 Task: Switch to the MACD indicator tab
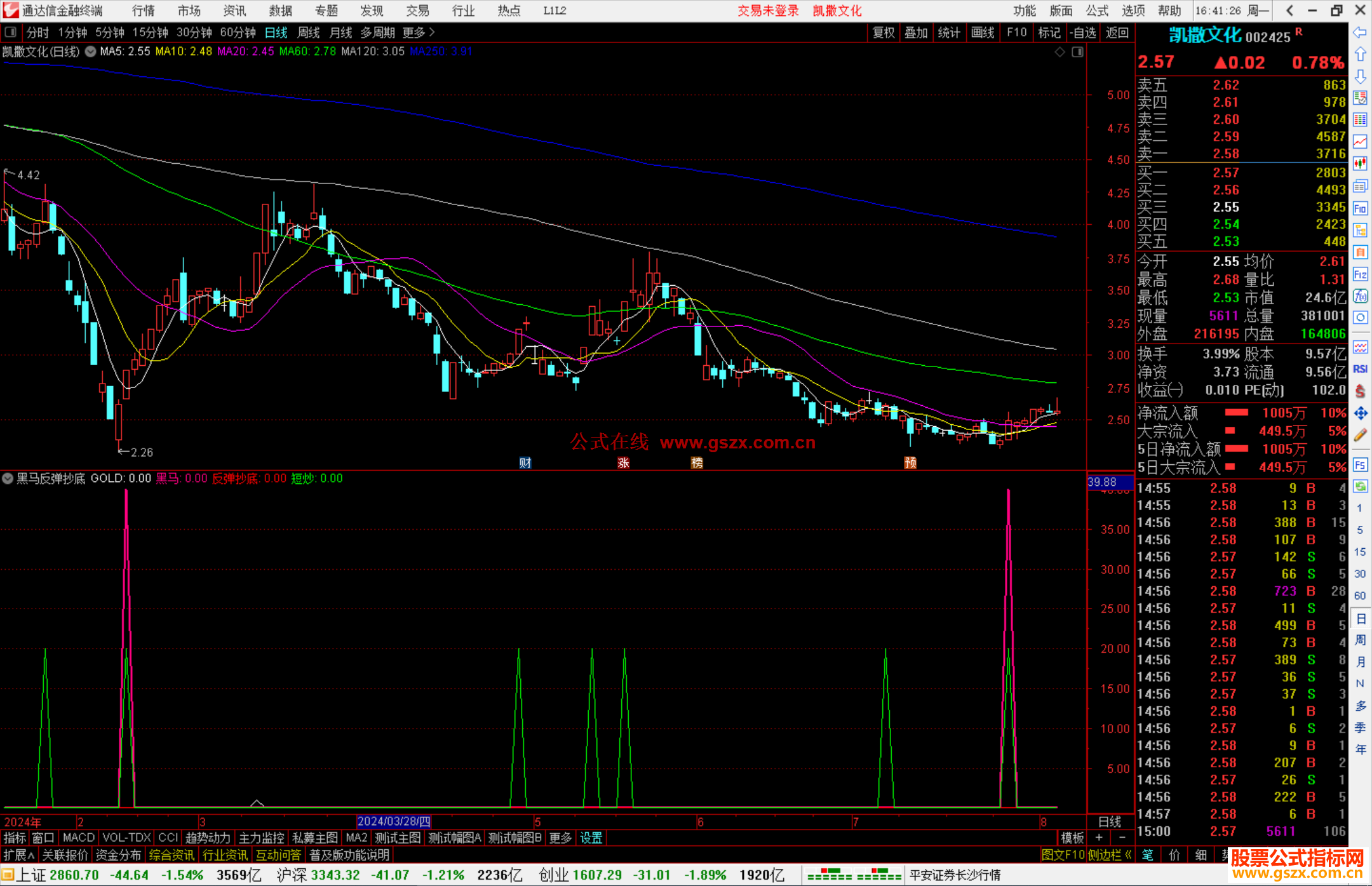79,838
